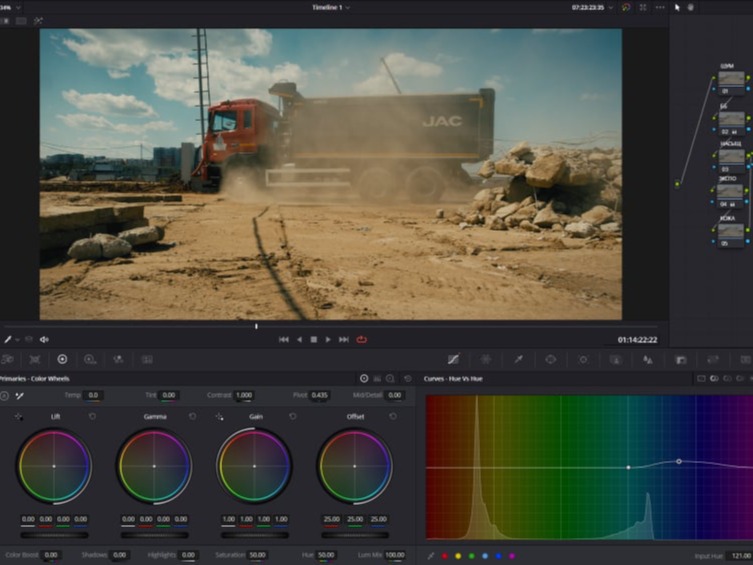Switch primaries to Bars mode
753x565 pixels.
pyautogui.click(x=377, y=379)
